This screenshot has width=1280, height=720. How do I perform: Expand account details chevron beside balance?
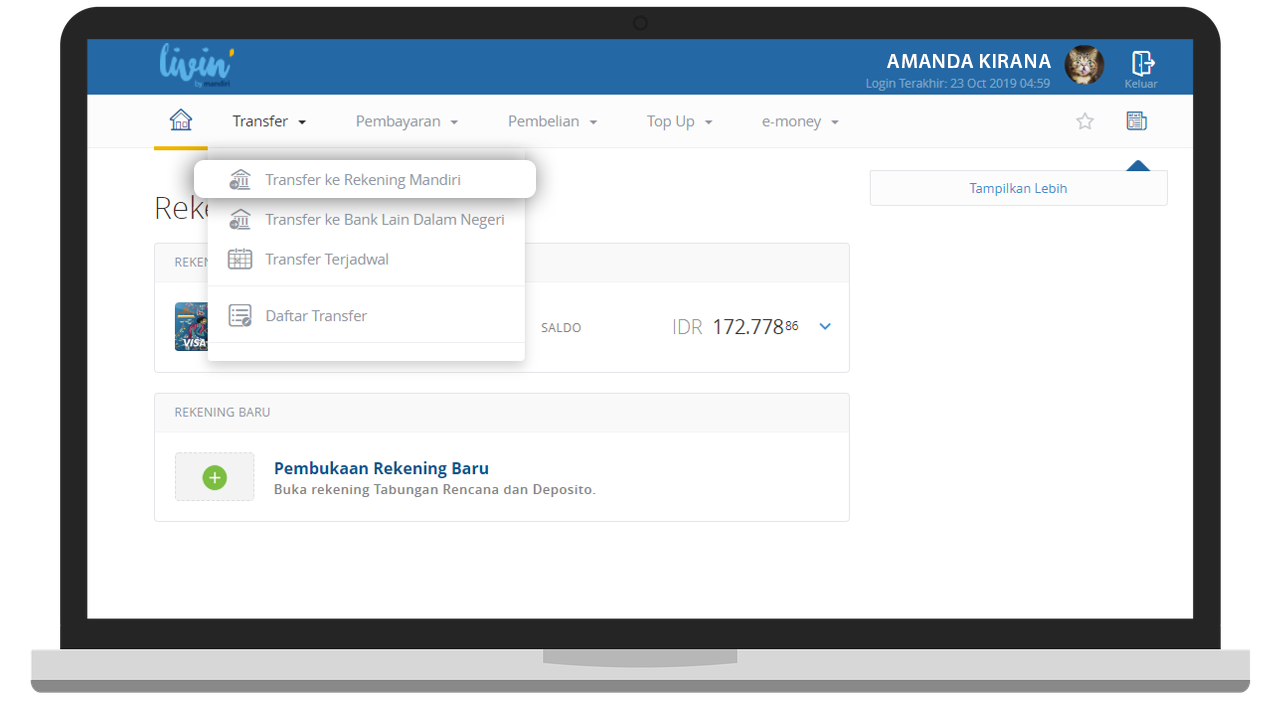pyautogui.click(x=825, y=327)
